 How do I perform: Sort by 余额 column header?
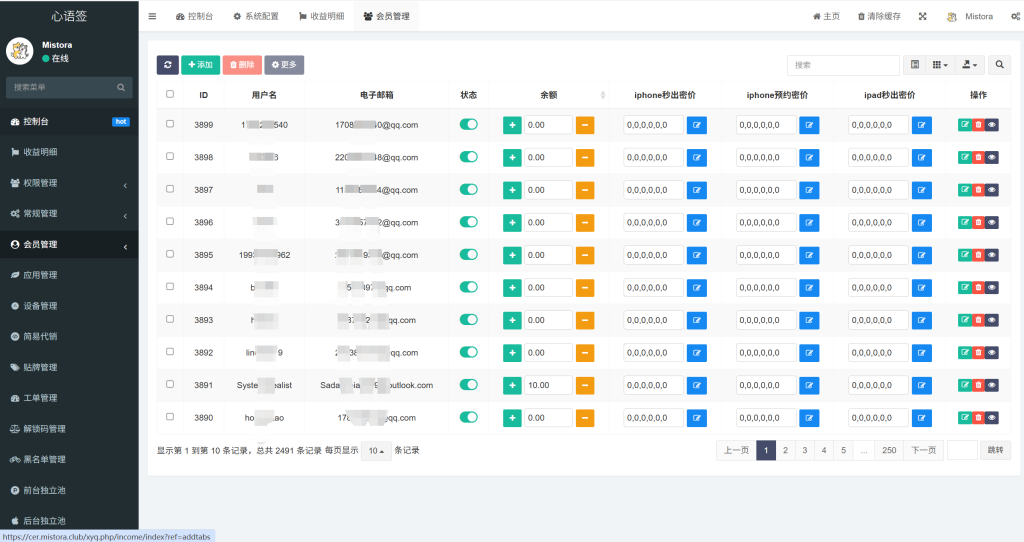(x=549, y=95)
